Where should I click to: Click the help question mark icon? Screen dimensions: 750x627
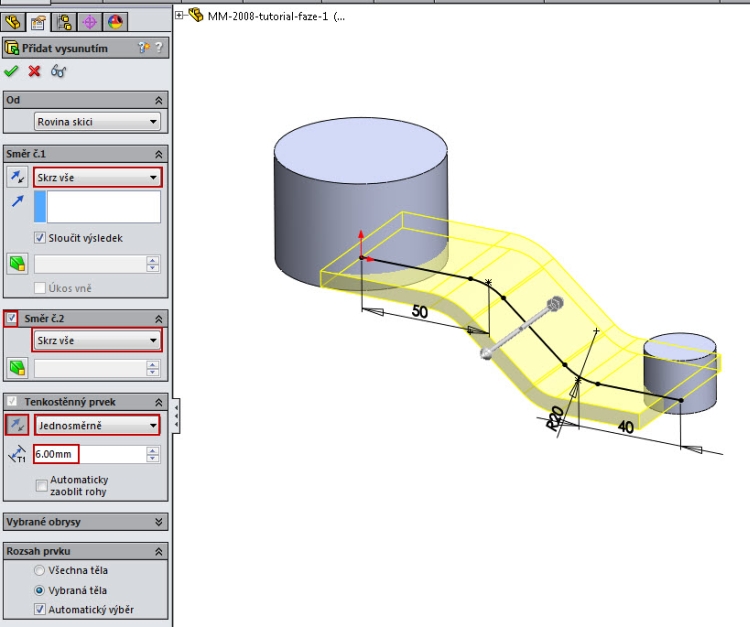coord(159,47)
